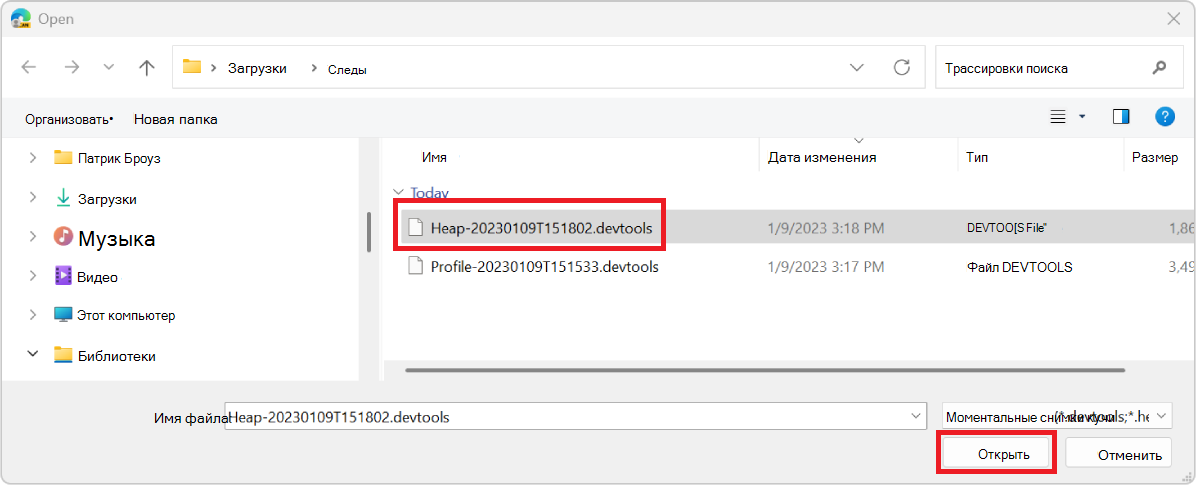
Task: Open help with question mark icon
Action: 1165,117
